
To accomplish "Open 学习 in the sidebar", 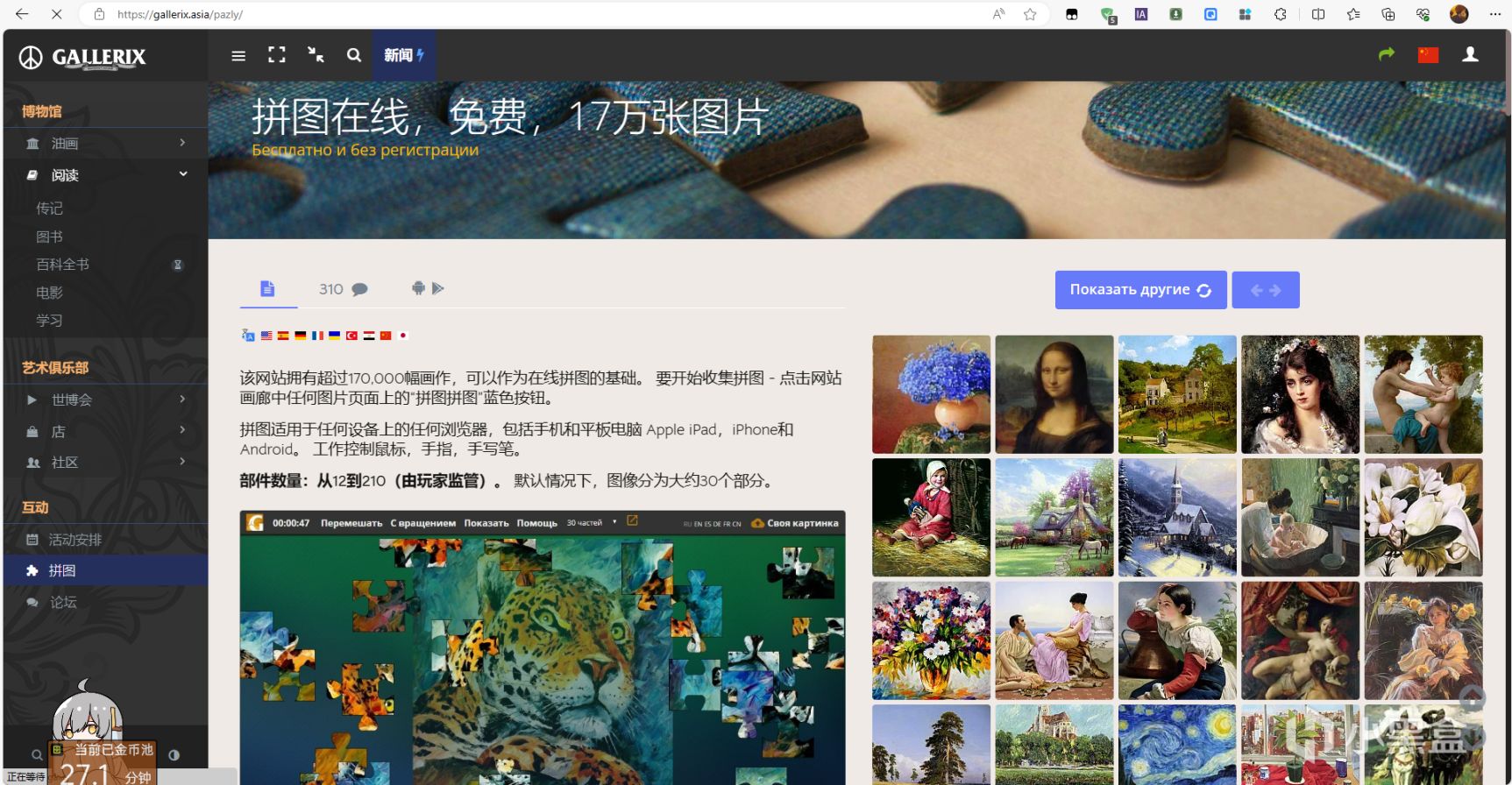I will pyautogui.click(x=49, y=321).
